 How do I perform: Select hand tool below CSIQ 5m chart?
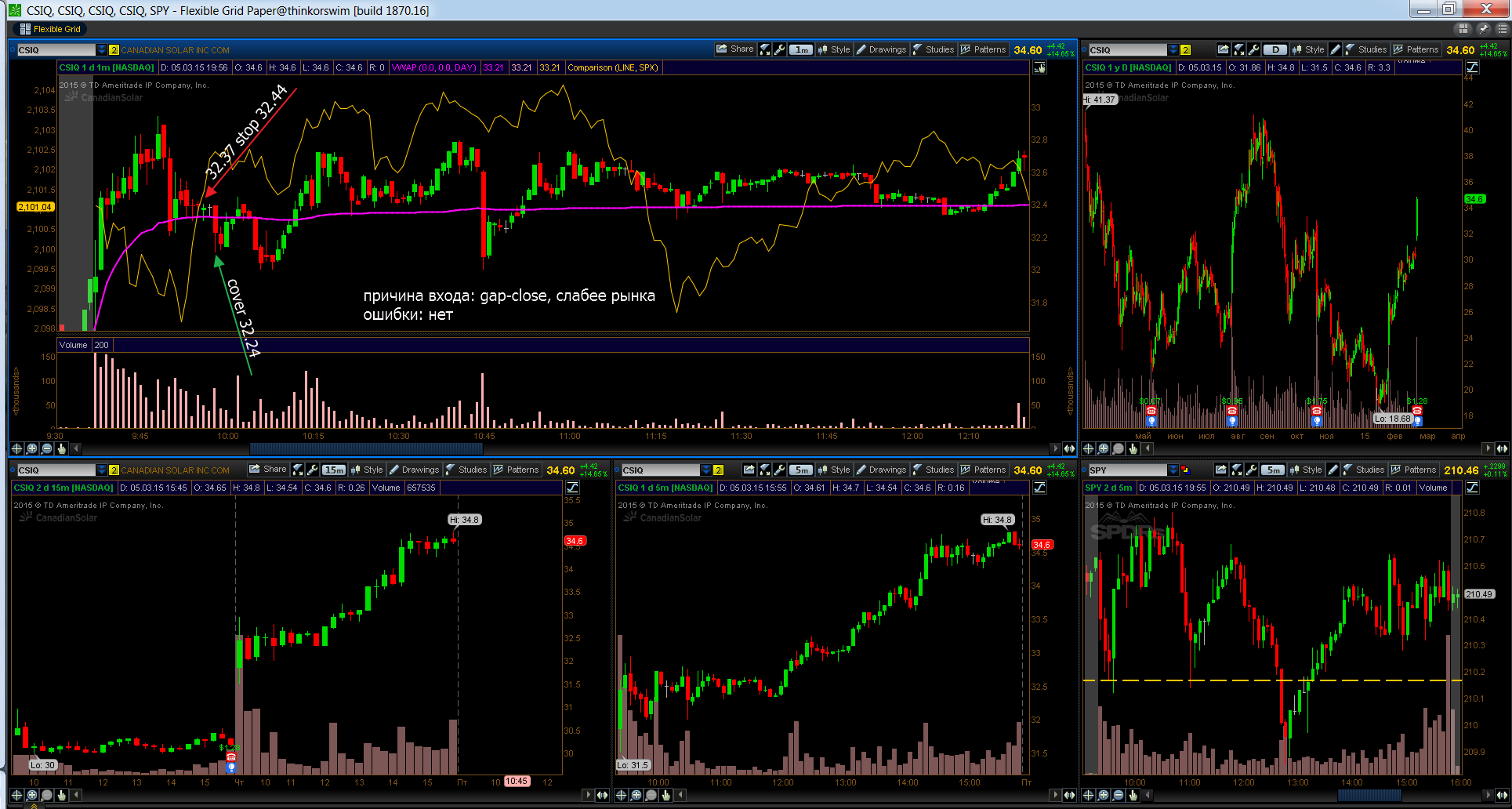(x=666, y=795)
